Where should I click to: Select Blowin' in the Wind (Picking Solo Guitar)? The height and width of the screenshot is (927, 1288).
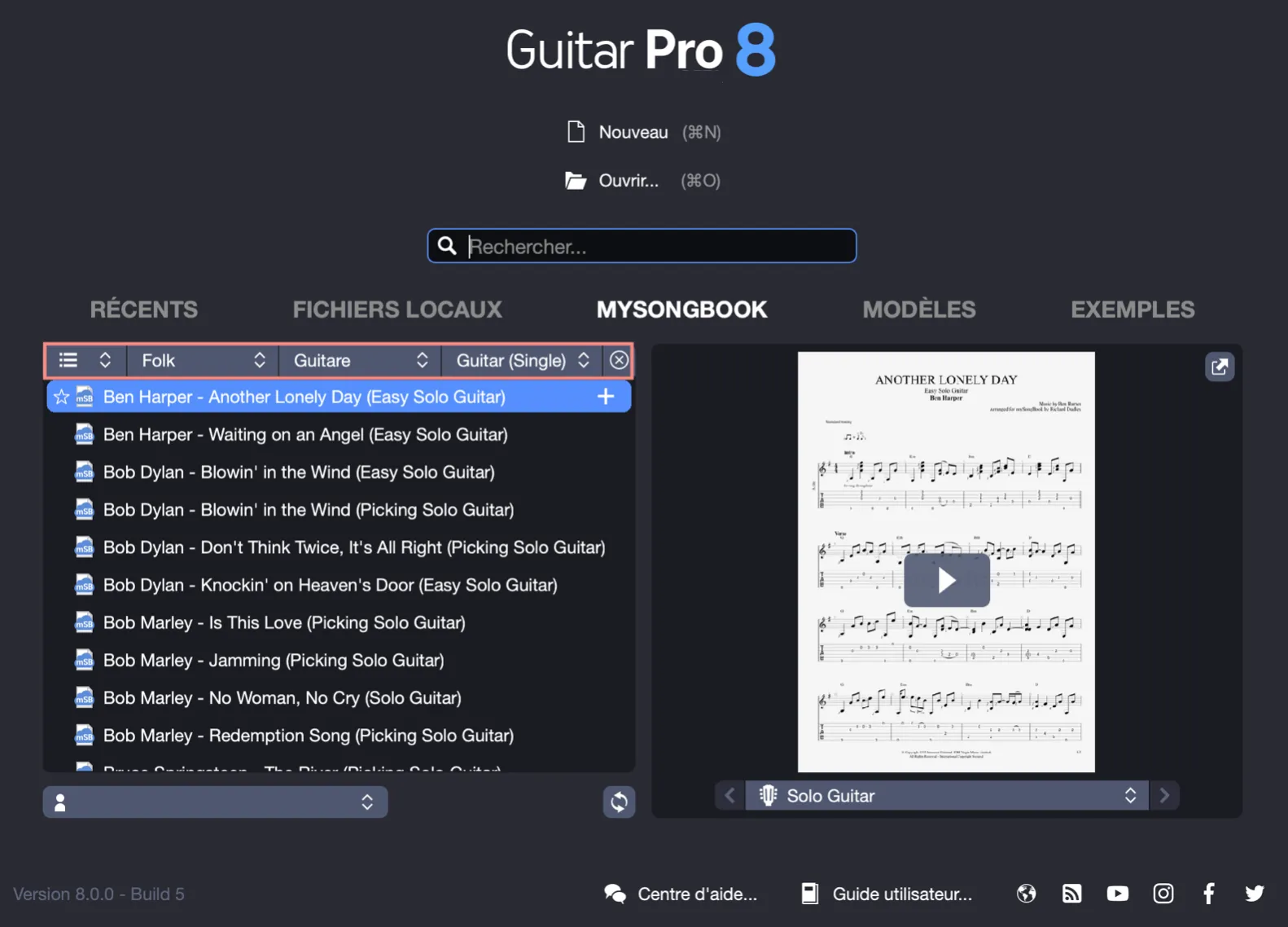(x=309, y=509)
